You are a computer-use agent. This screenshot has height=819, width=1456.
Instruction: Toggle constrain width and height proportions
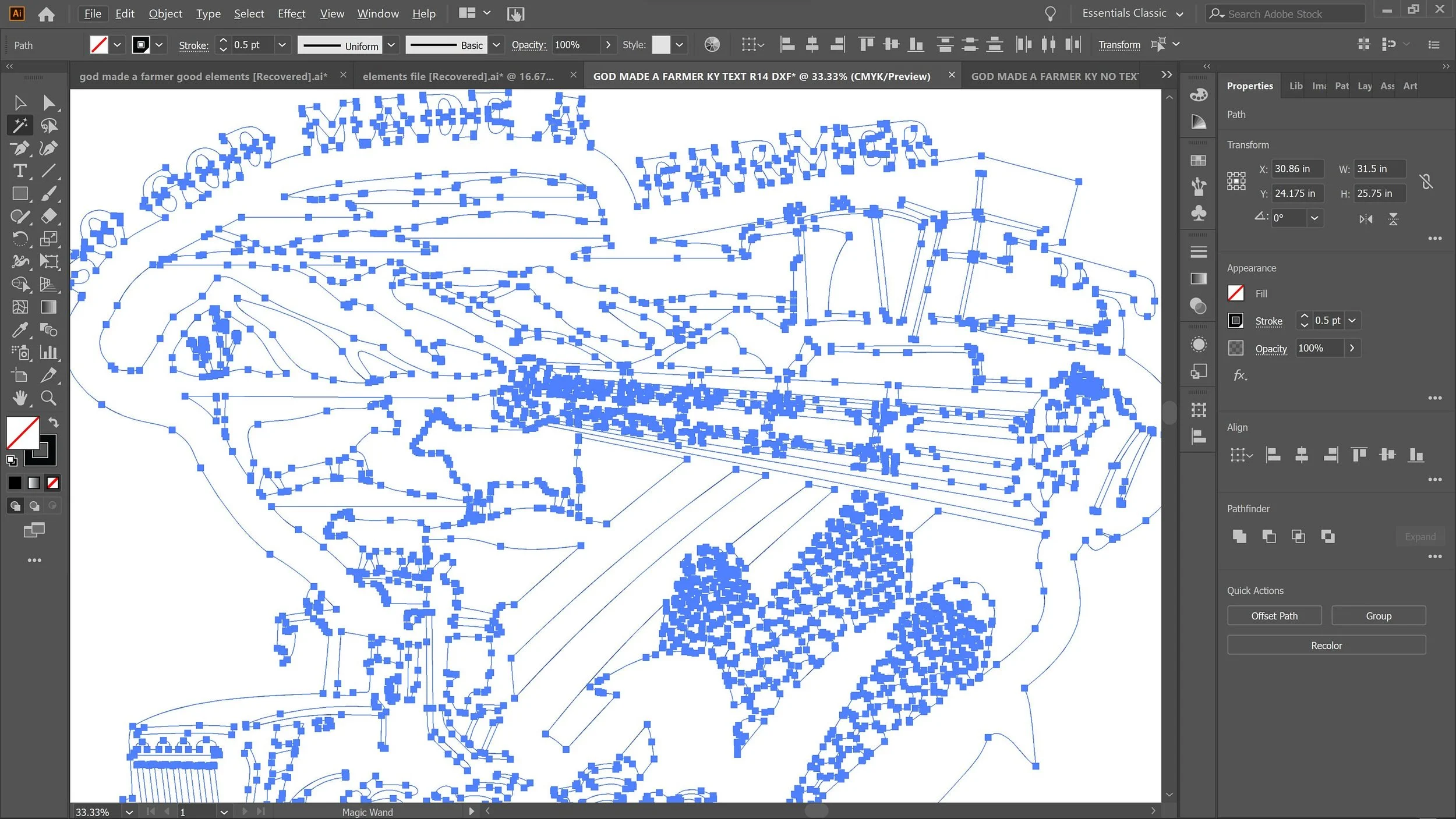click(1426, 182)
